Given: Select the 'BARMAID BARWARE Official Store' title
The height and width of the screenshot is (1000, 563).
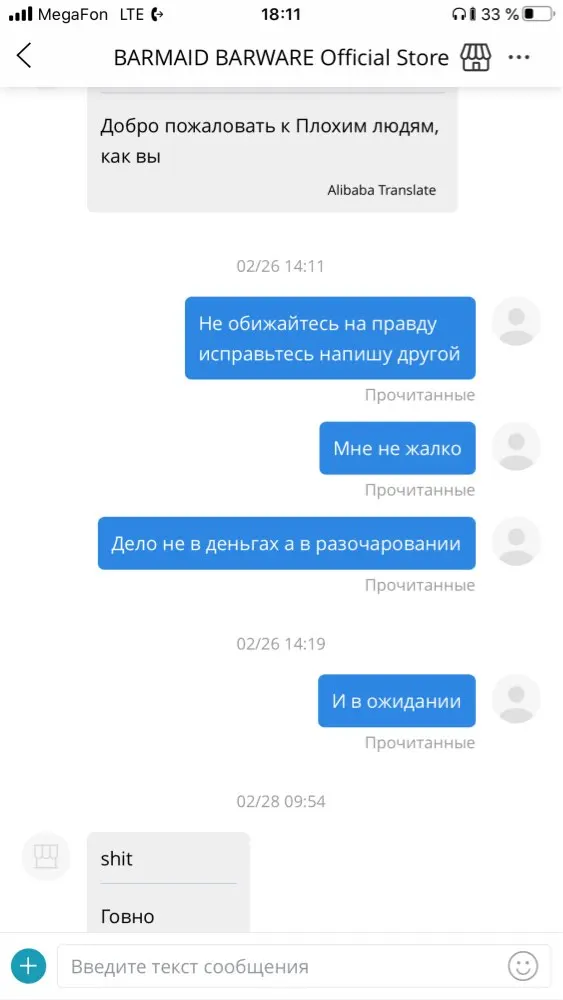Looking at the screenshot, I should point(281,57).
